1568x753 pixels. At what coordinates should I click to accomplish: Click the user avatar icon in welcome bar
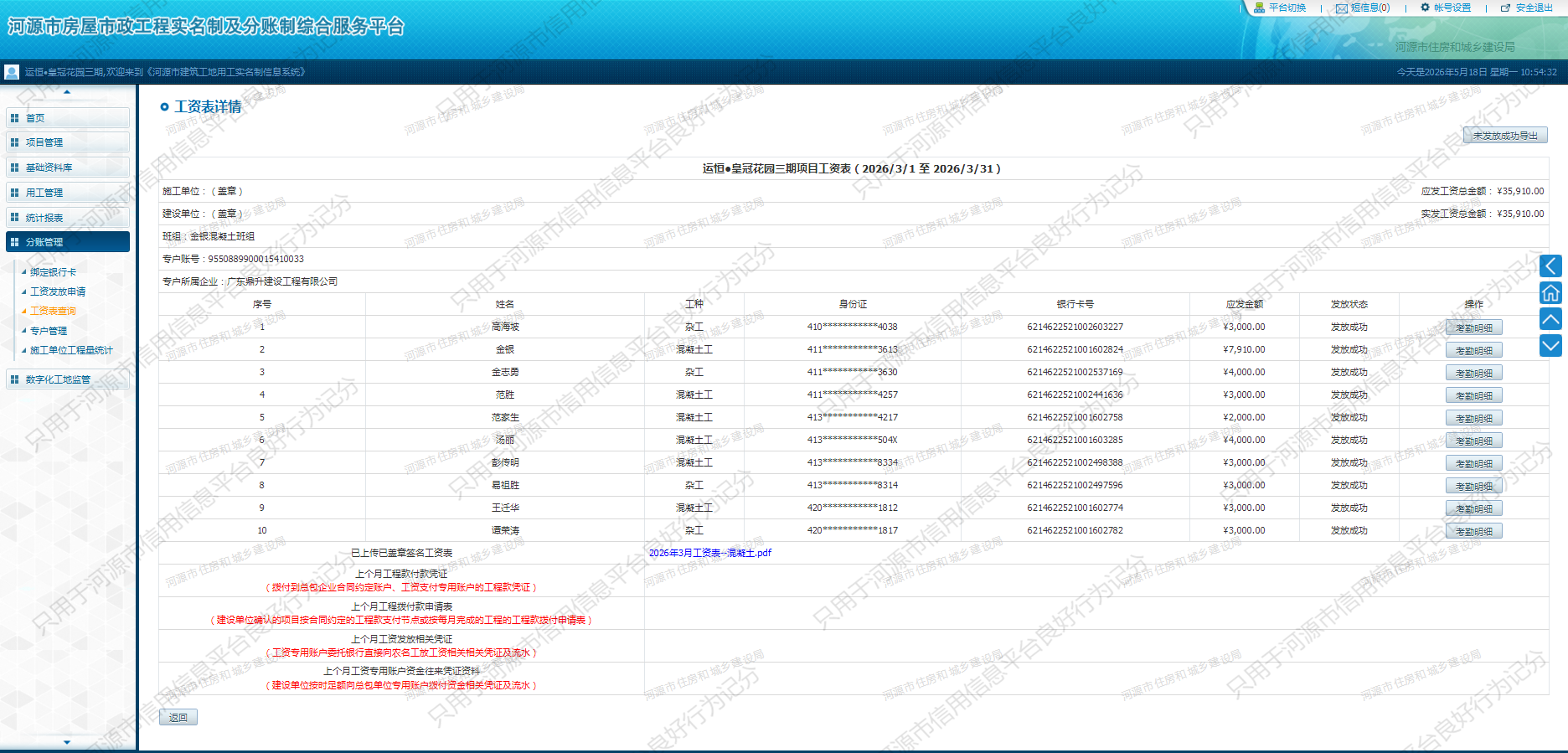tap(12, 72)
